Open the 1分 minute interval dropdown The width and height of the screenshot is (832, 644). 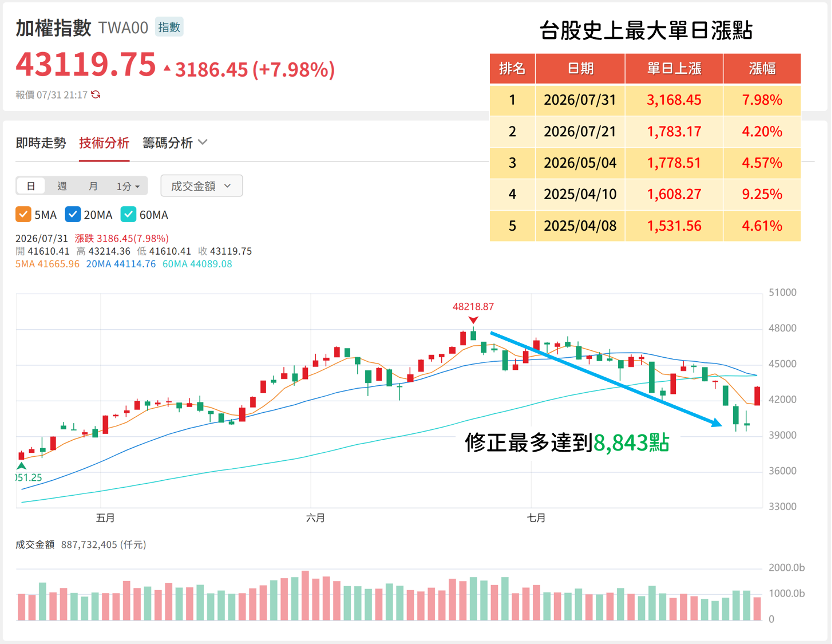(128, 186)
